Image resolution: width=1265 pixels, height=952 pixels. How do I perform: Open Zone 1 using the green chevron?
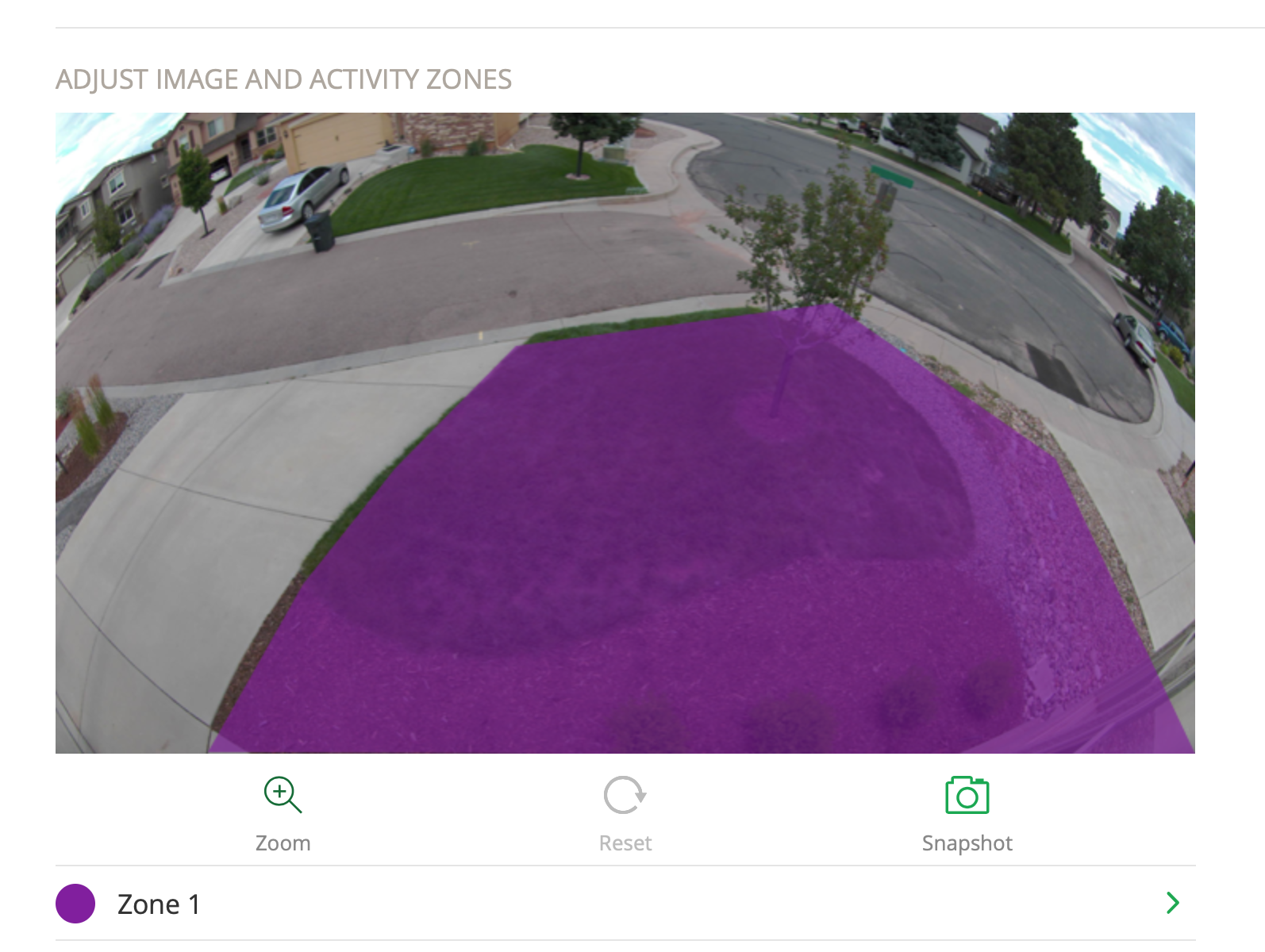coord(1172,903)
